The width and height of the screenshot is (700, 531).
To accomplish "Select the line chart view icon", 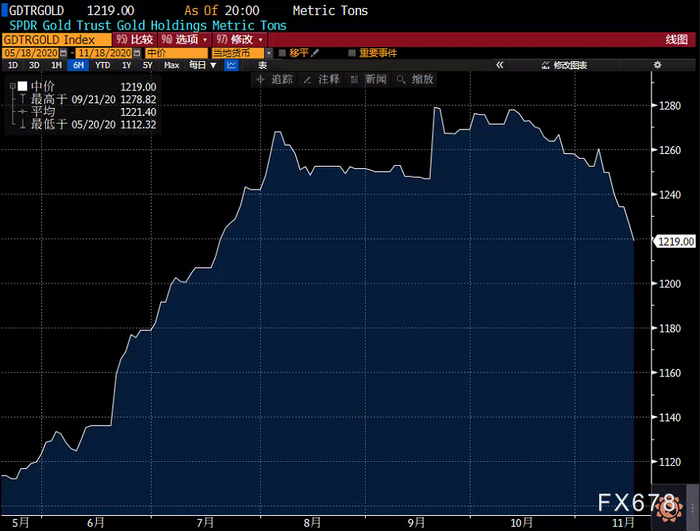I will point(231,65).
